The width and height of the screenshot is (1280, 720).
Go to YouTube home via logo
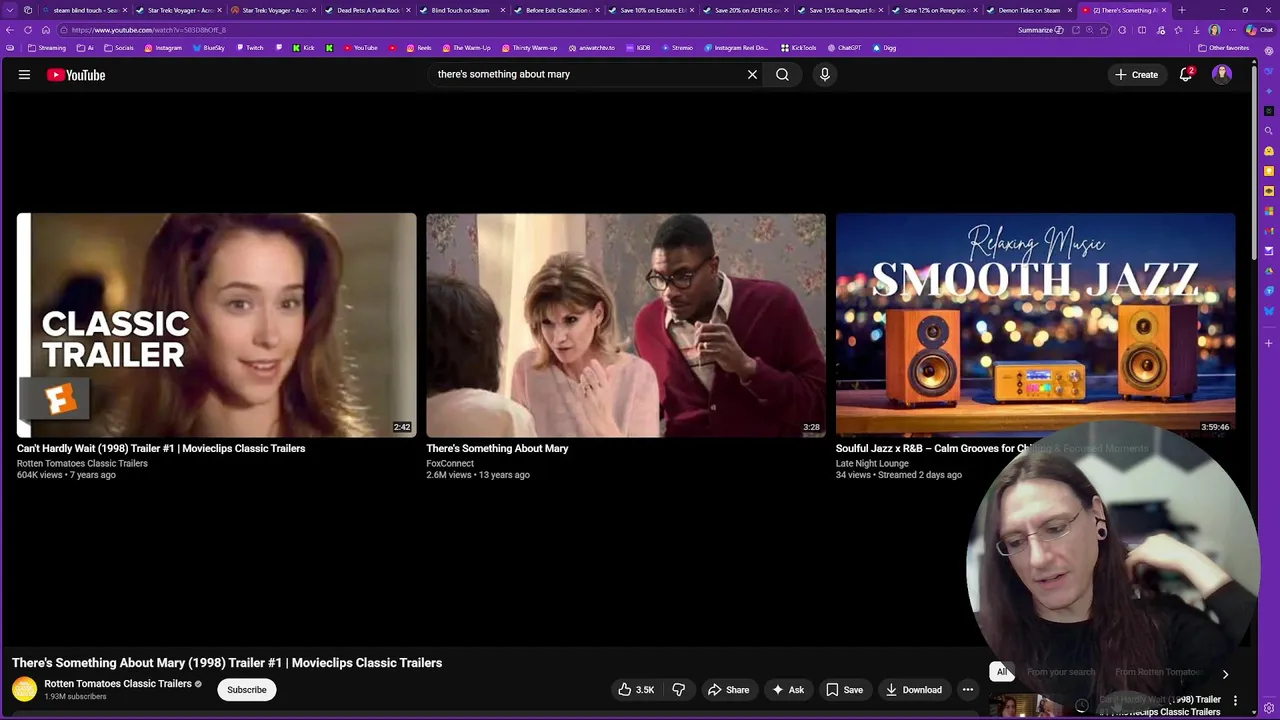coord(76,74)
